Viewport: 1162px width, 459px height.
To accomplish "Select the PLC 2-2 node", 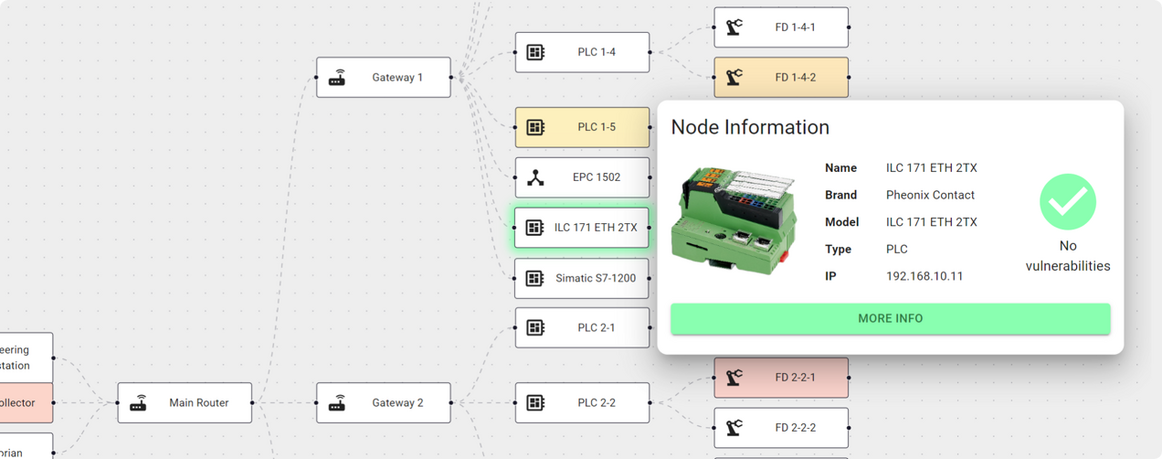I will (x=582, y=403).
